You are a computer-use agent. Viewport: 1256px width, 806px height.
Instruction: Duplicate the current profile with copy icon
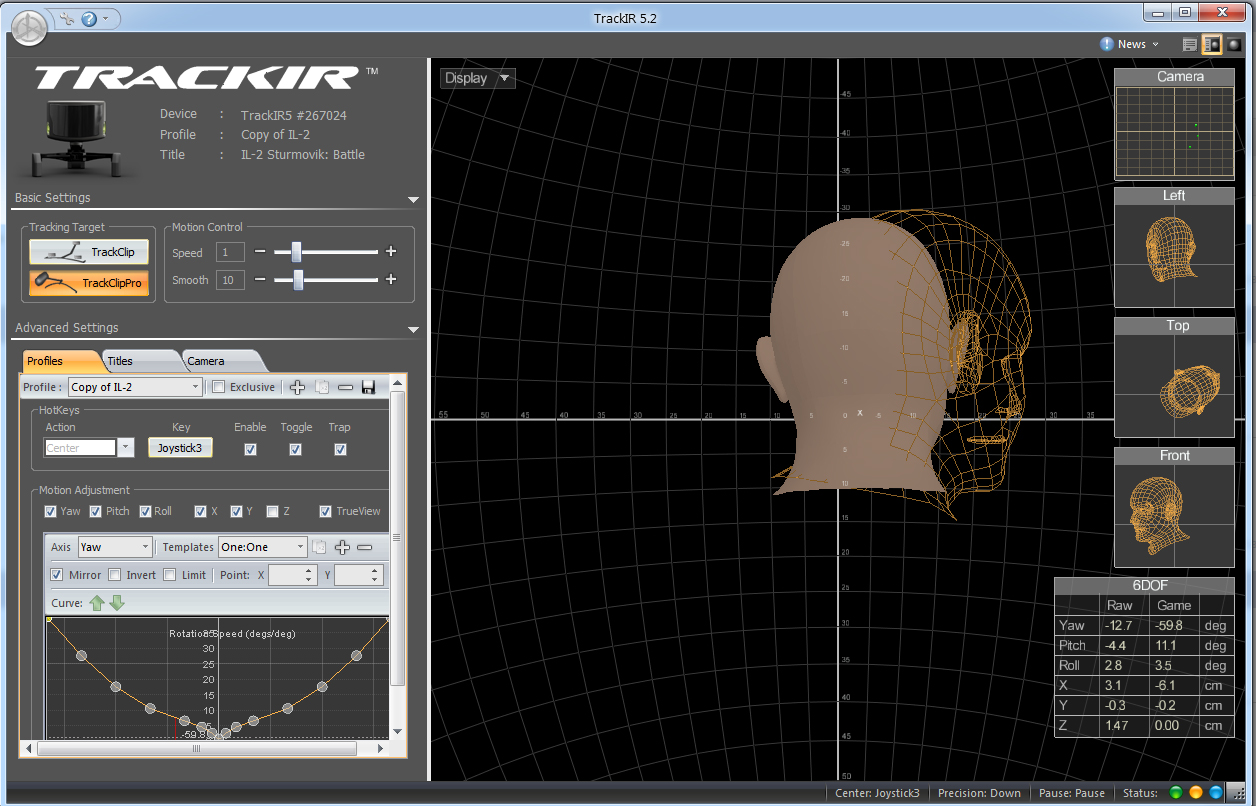tap(321, 387)
